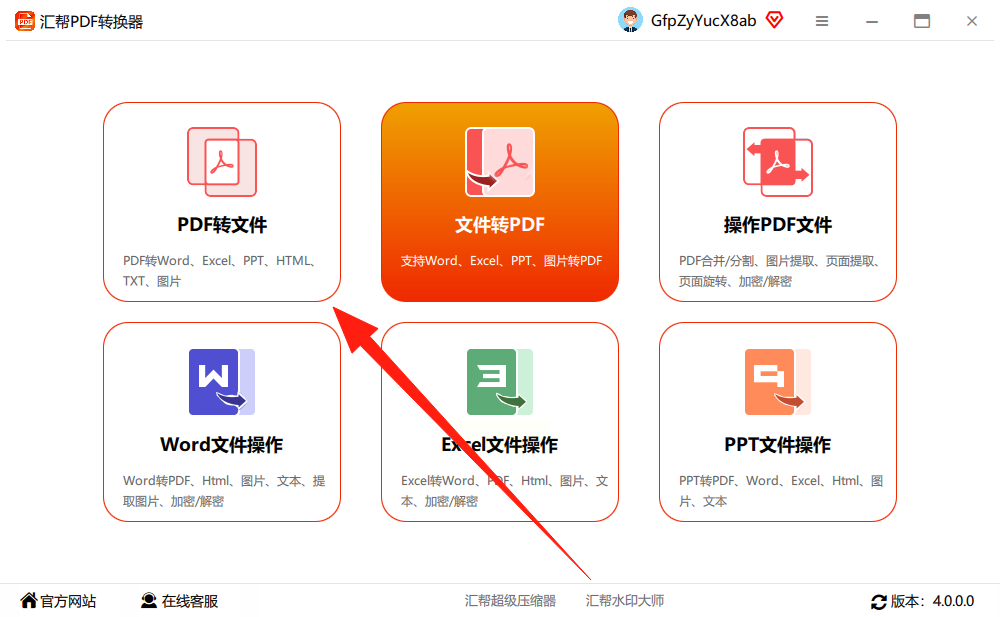The height and width of the screenshot is (617, 1000).
Task: Click the PPT文件操作 card title
Action: [777, 445]
